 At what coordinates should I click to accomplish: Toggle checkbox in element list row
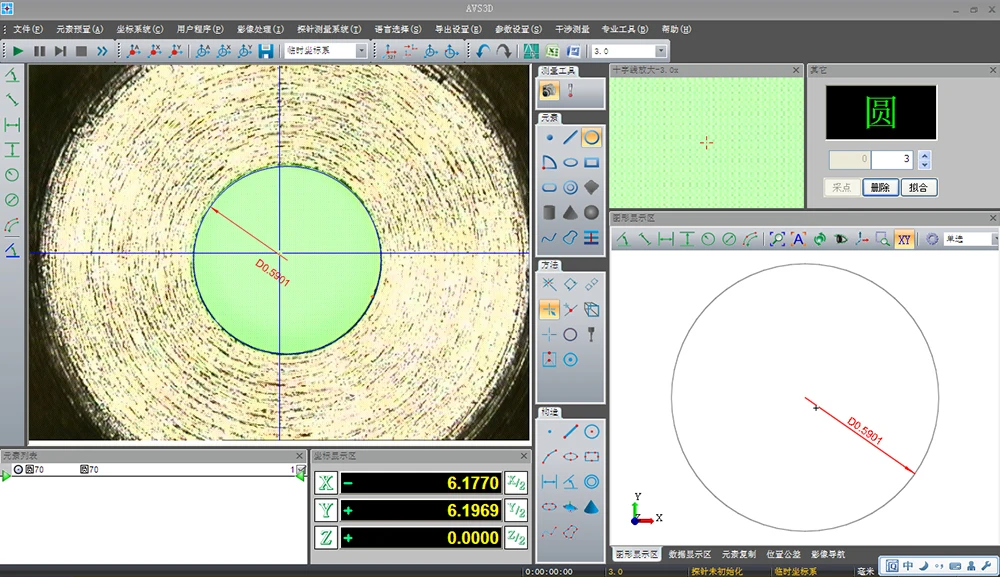pos(301,469)
